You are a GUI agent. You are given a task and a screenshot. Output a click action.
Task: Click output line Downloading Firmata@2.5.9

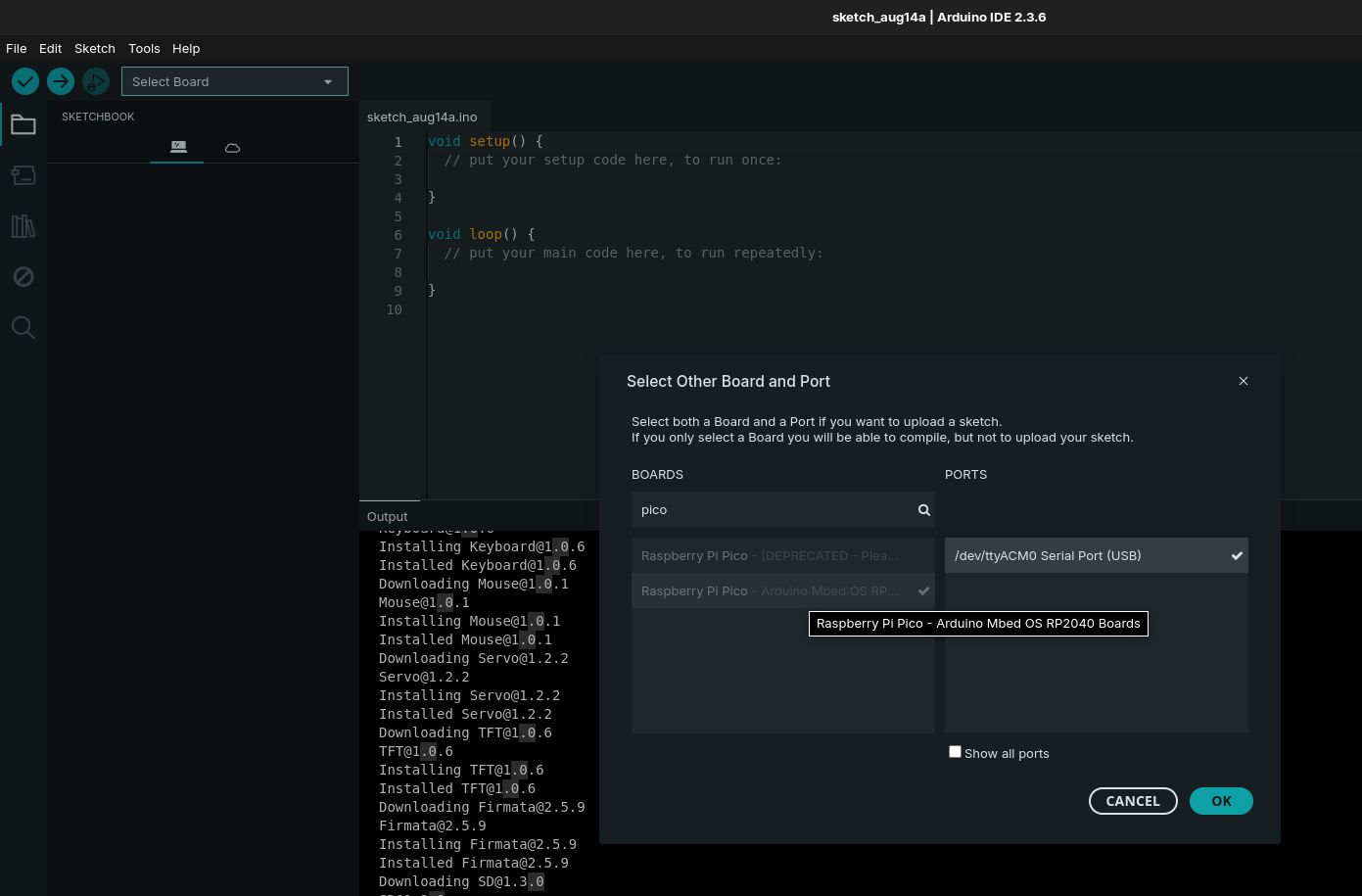click(x=482, y=807)
